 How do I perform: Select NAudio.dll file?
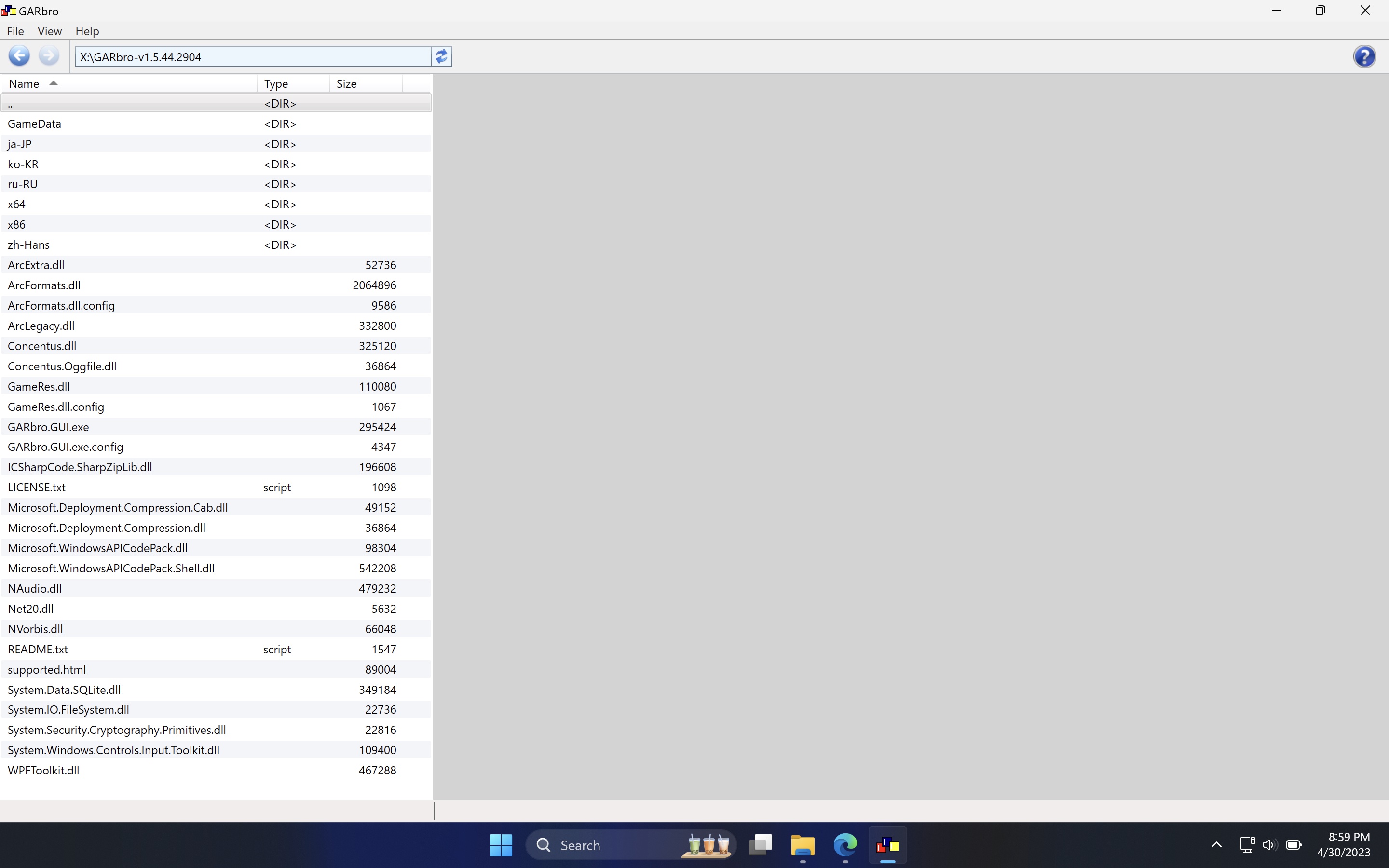pos(216,588)
